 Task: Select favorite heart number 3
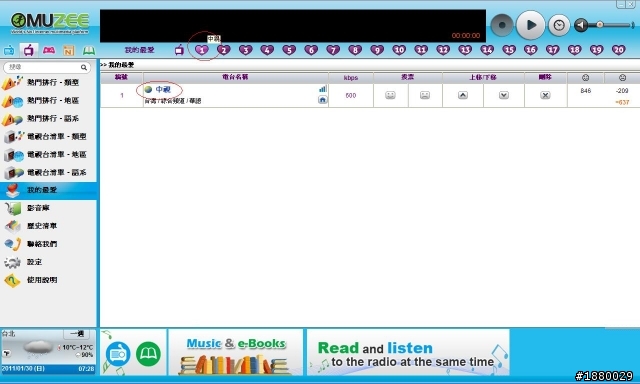pyautogui.click(x=246, y=50)
